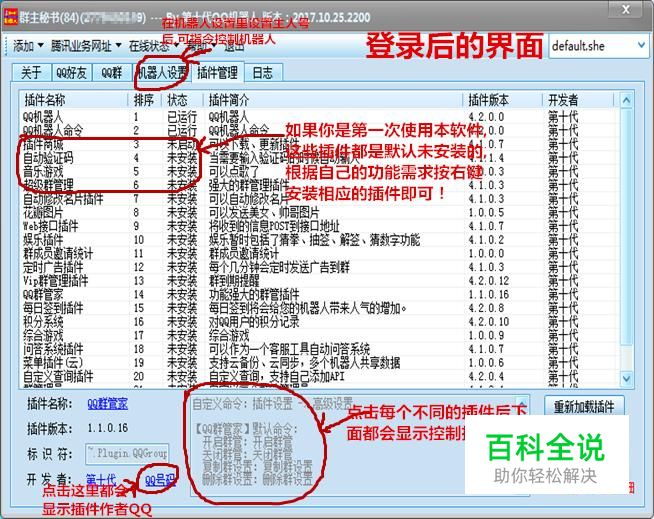Select the QQ机器人 plugin row

click(x=319, y=117)
